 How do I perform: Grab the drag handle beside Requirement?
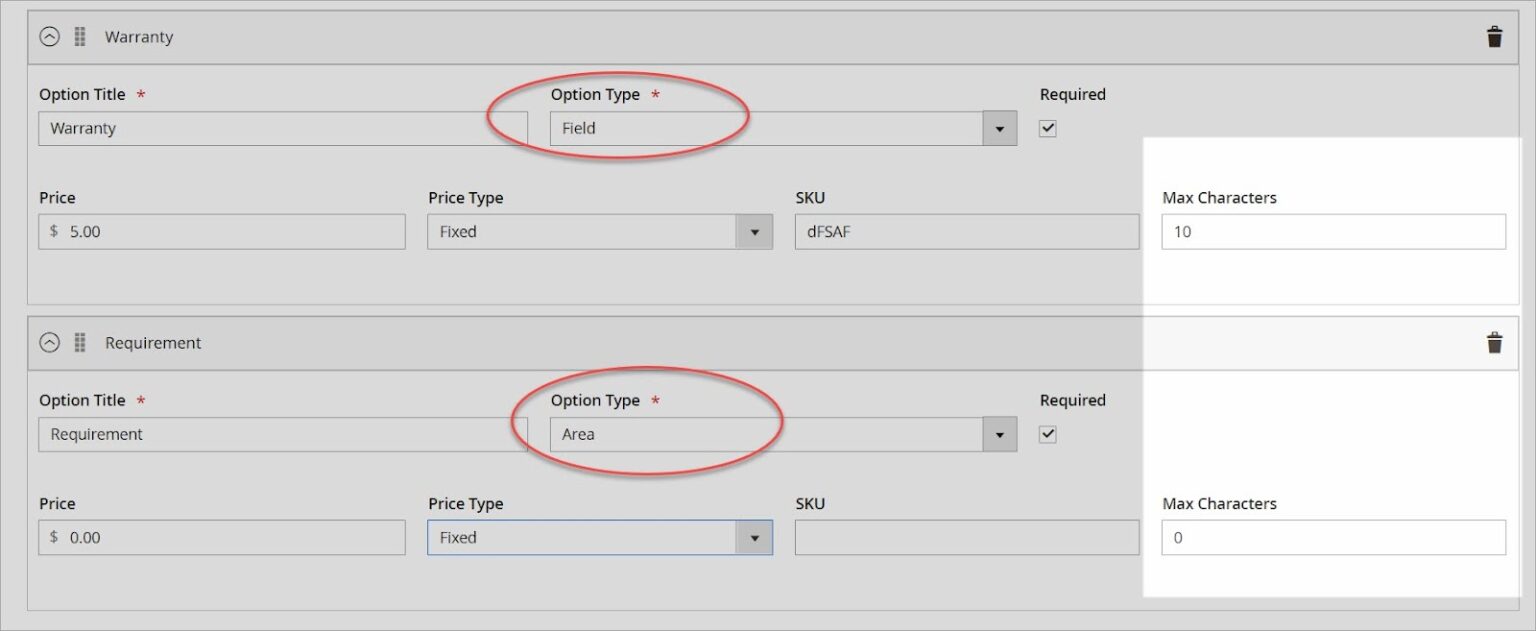[78, 342]
